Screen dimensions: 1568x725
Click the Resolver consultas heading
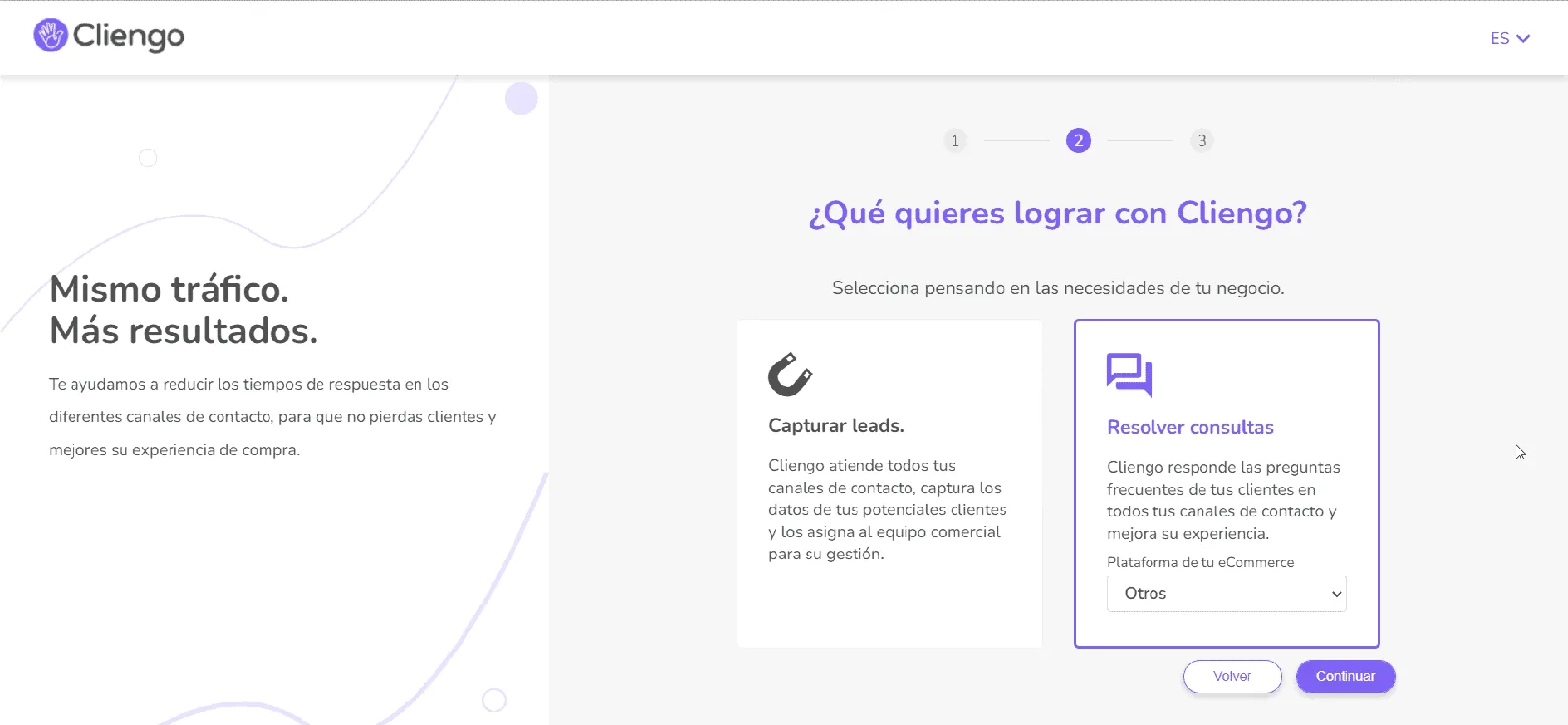1190,427
